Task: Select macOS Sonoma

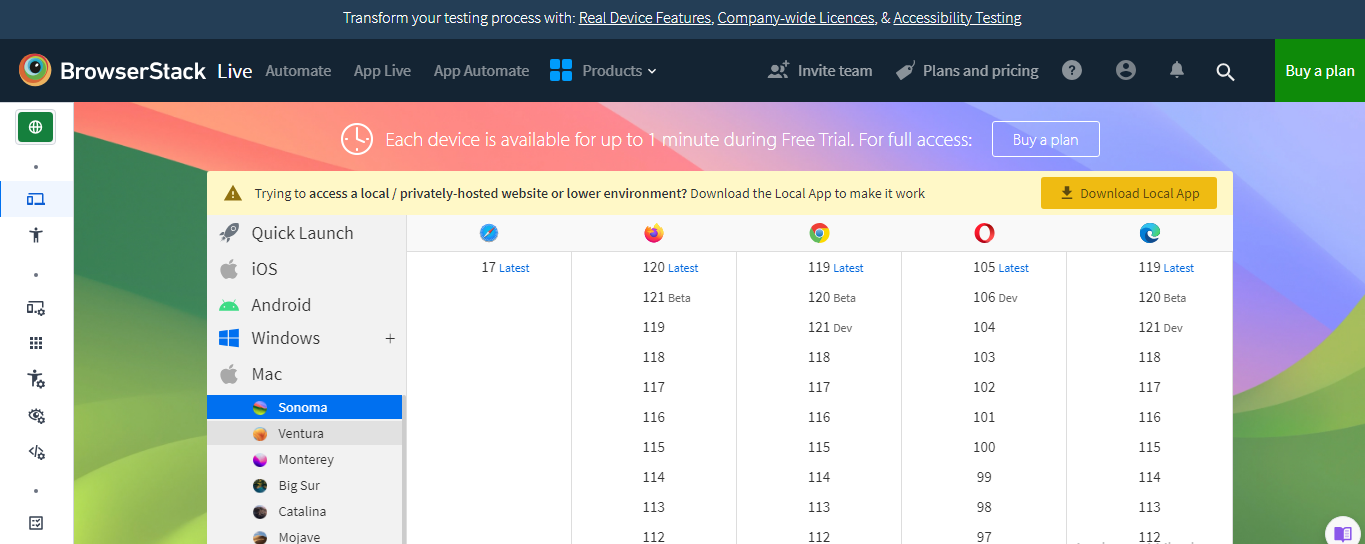Action: [x=304, y=407]
